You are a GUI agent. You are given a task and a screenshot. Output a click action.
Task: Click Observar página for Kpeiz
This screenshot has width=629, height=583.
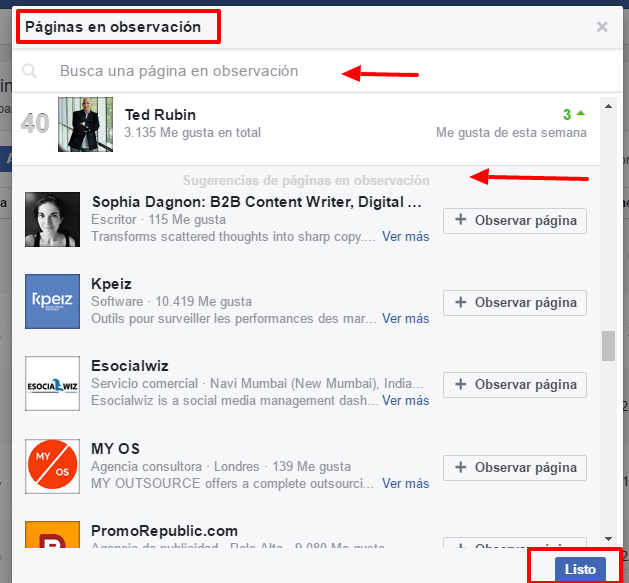(515, 303)
